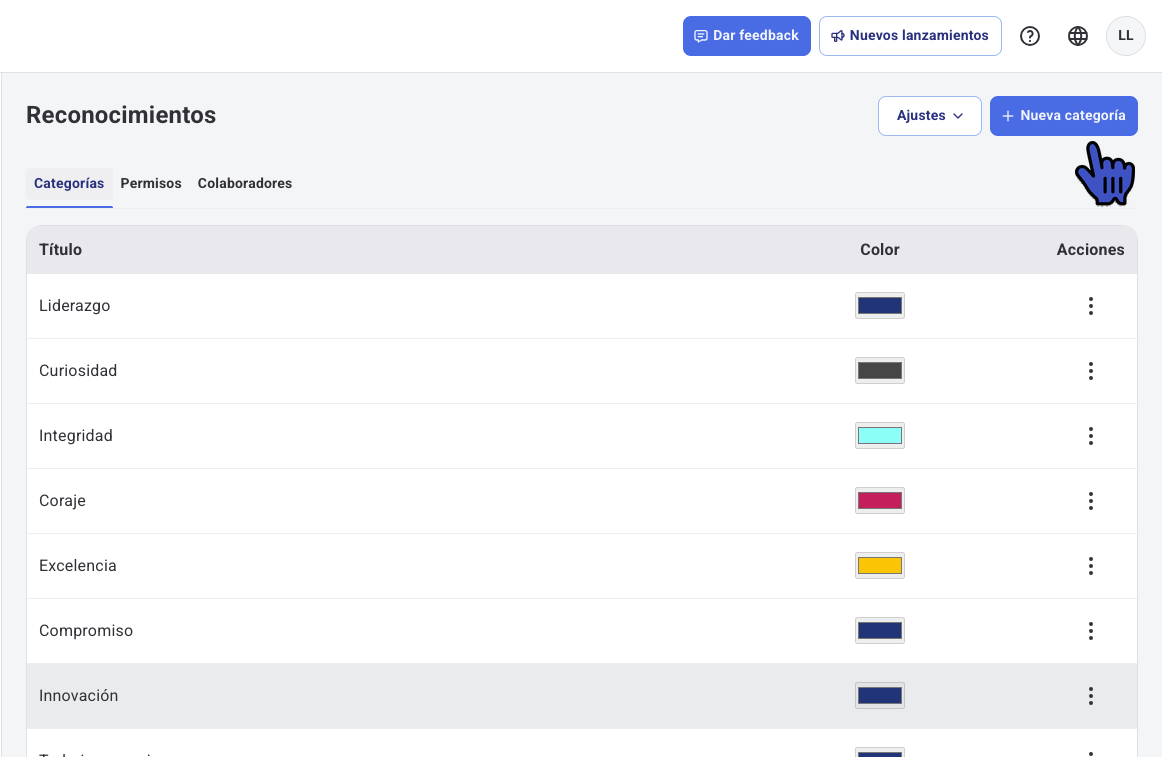The height and width of the screenshot is (757, 1162).
Task: Open actions menu for Liderazgo row
Action: pyautogui.click(x=1090, y=306)
